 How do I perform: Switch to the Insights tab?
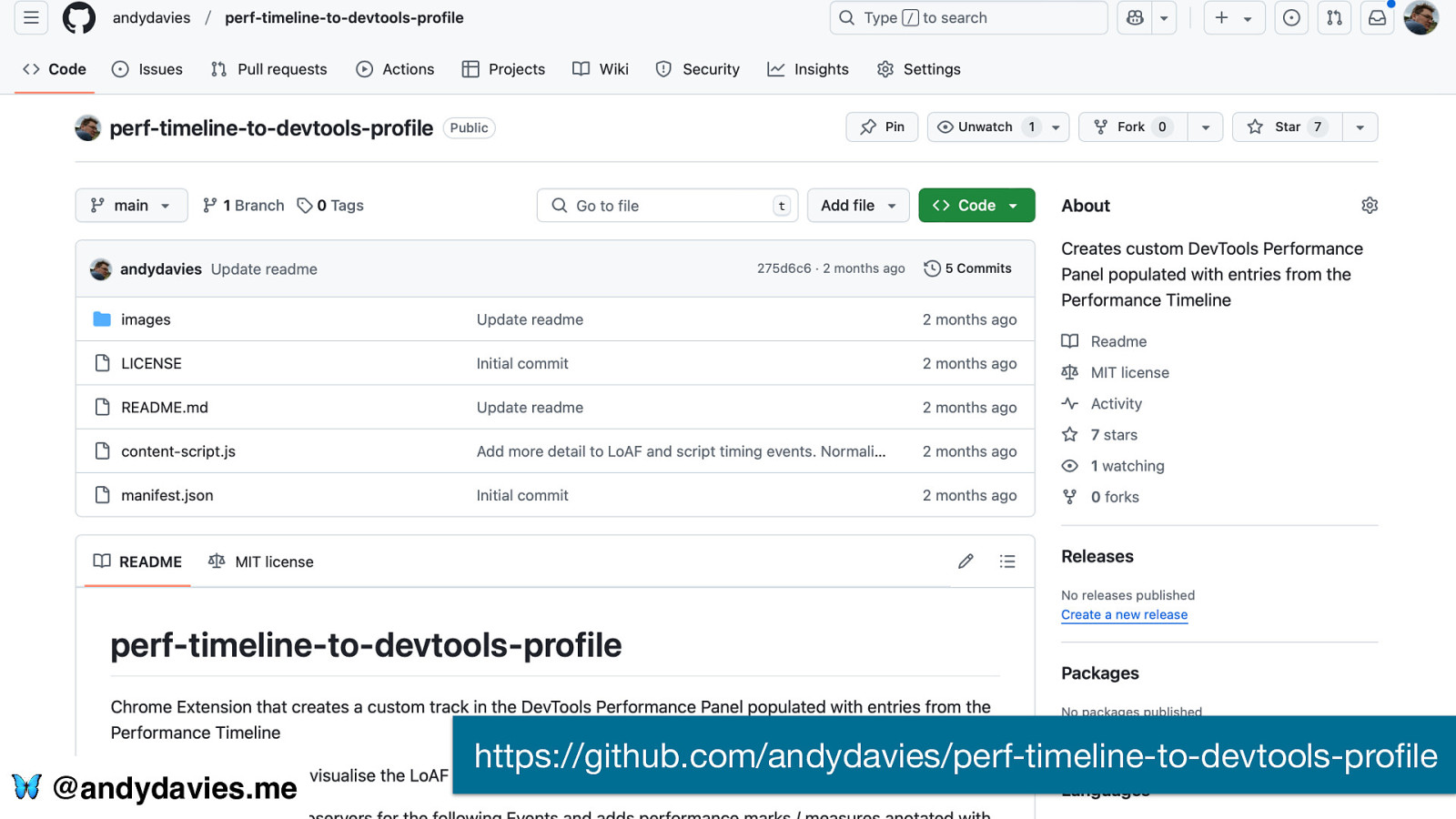click(808, 69)
